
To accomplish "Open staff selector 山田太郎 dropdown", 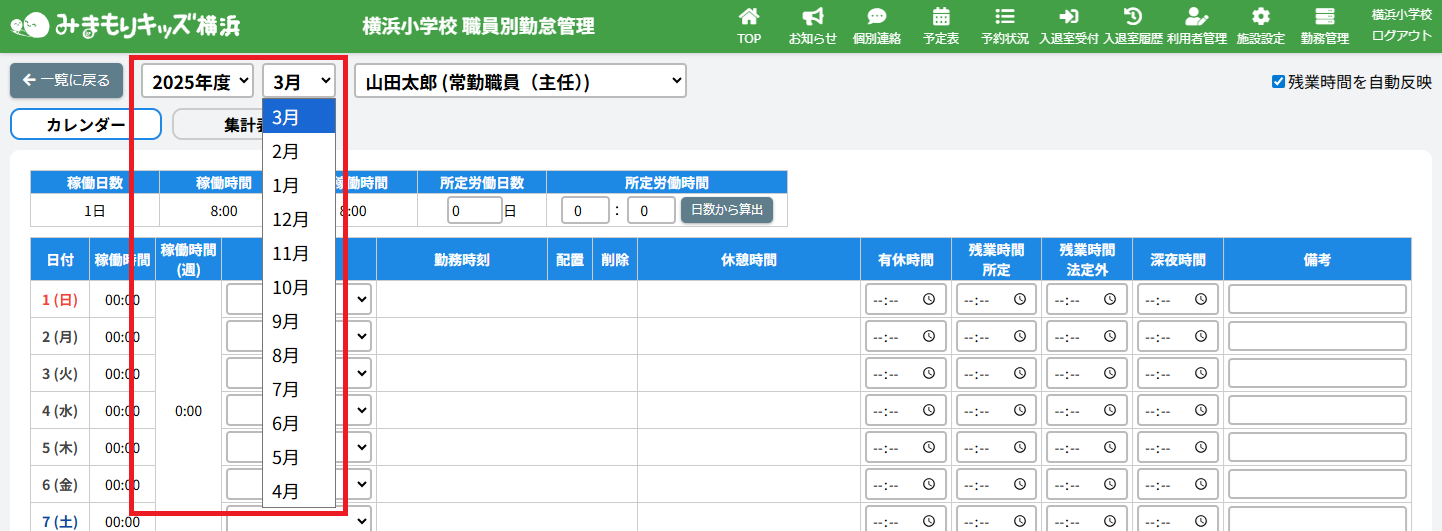I will pos(520,81).
